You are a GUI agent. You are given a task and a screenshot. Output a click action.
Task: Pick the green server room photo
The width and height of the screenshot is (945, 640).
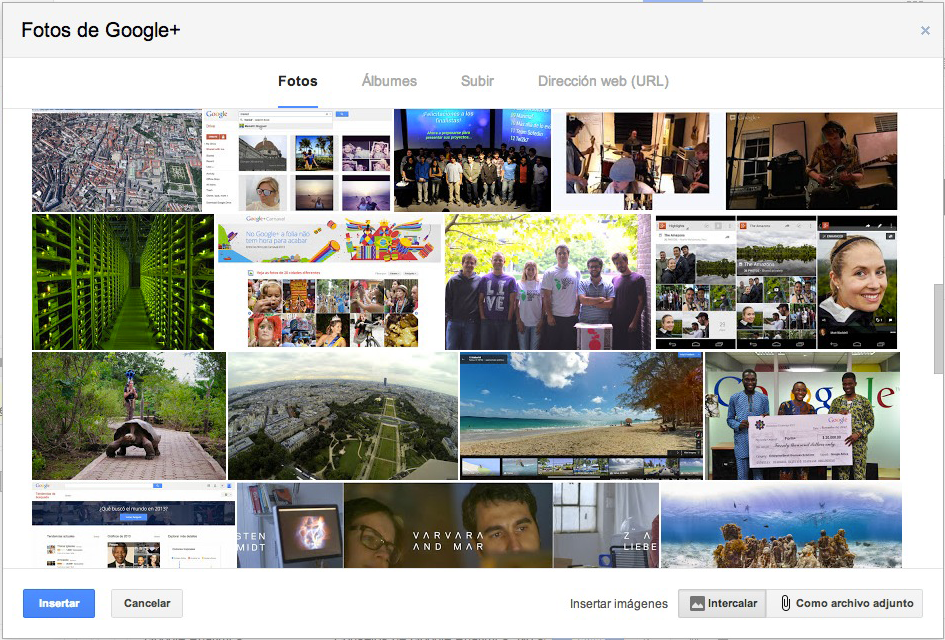point(123,282)
